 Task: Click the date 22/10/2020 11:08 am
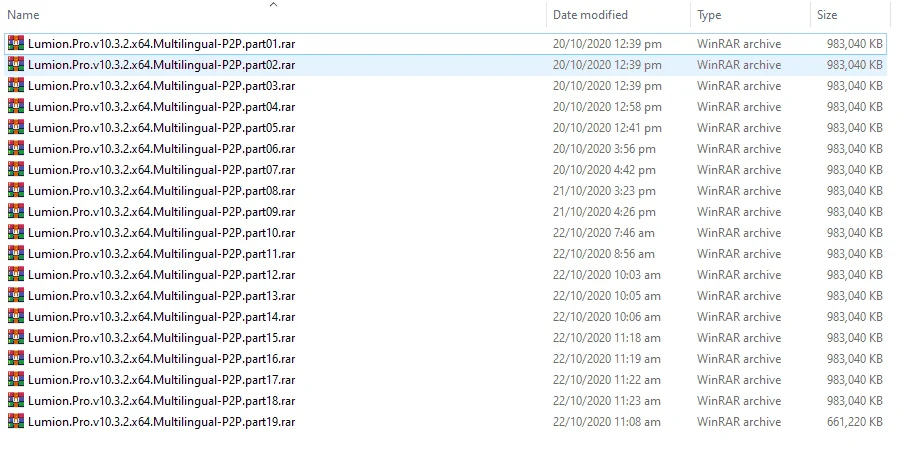pos(606,421)
